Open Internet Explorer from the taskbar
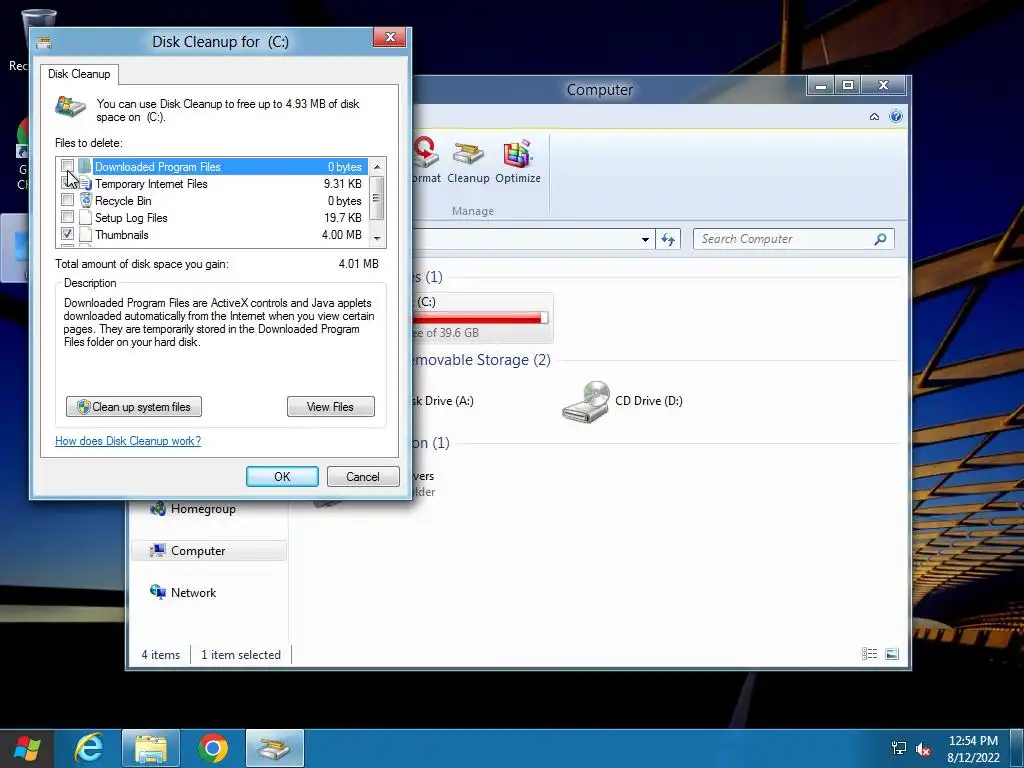Screen dimensions: 1024x768 click(x=89, y=748)
